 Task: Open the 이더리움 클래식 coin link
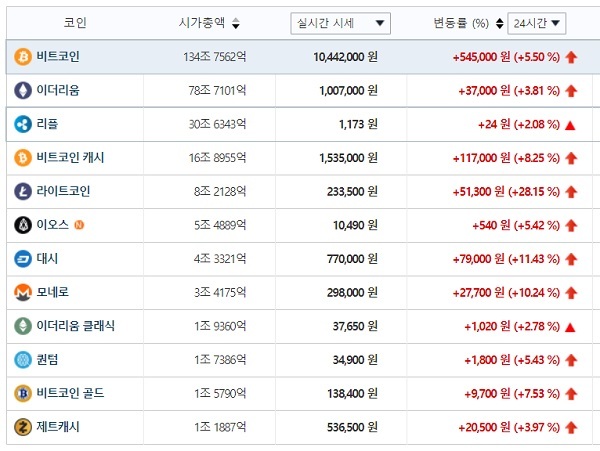click(x=75, y=326)
